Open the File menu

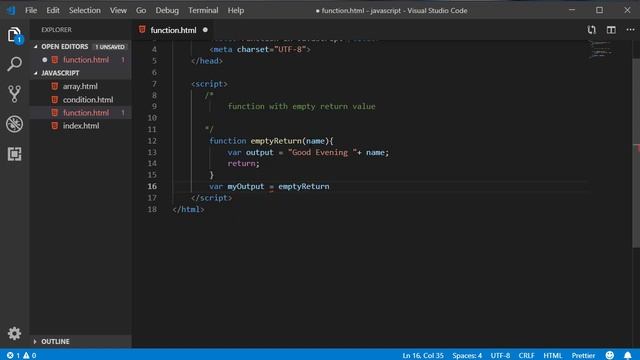(31, 10)
